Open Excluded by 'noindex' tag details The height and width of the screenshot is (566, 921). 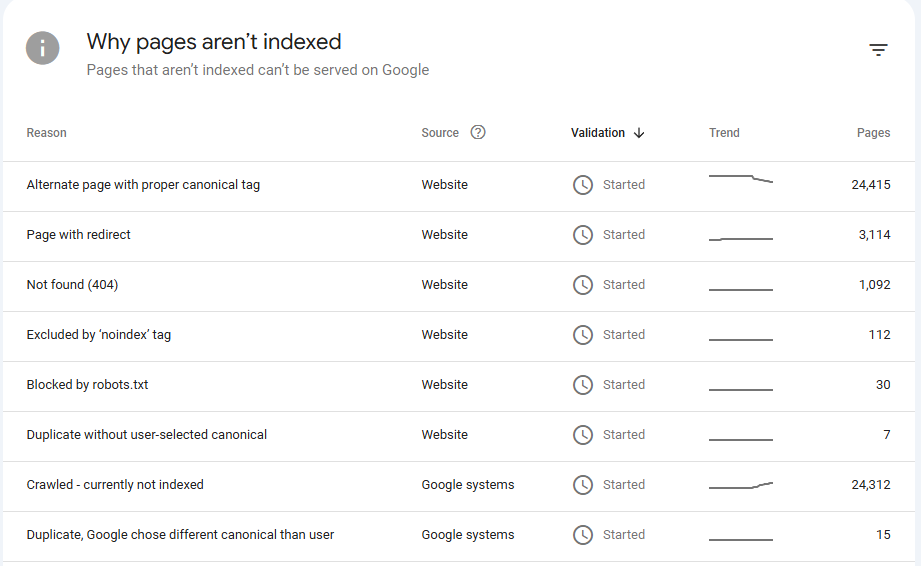[x=99, y=335]
